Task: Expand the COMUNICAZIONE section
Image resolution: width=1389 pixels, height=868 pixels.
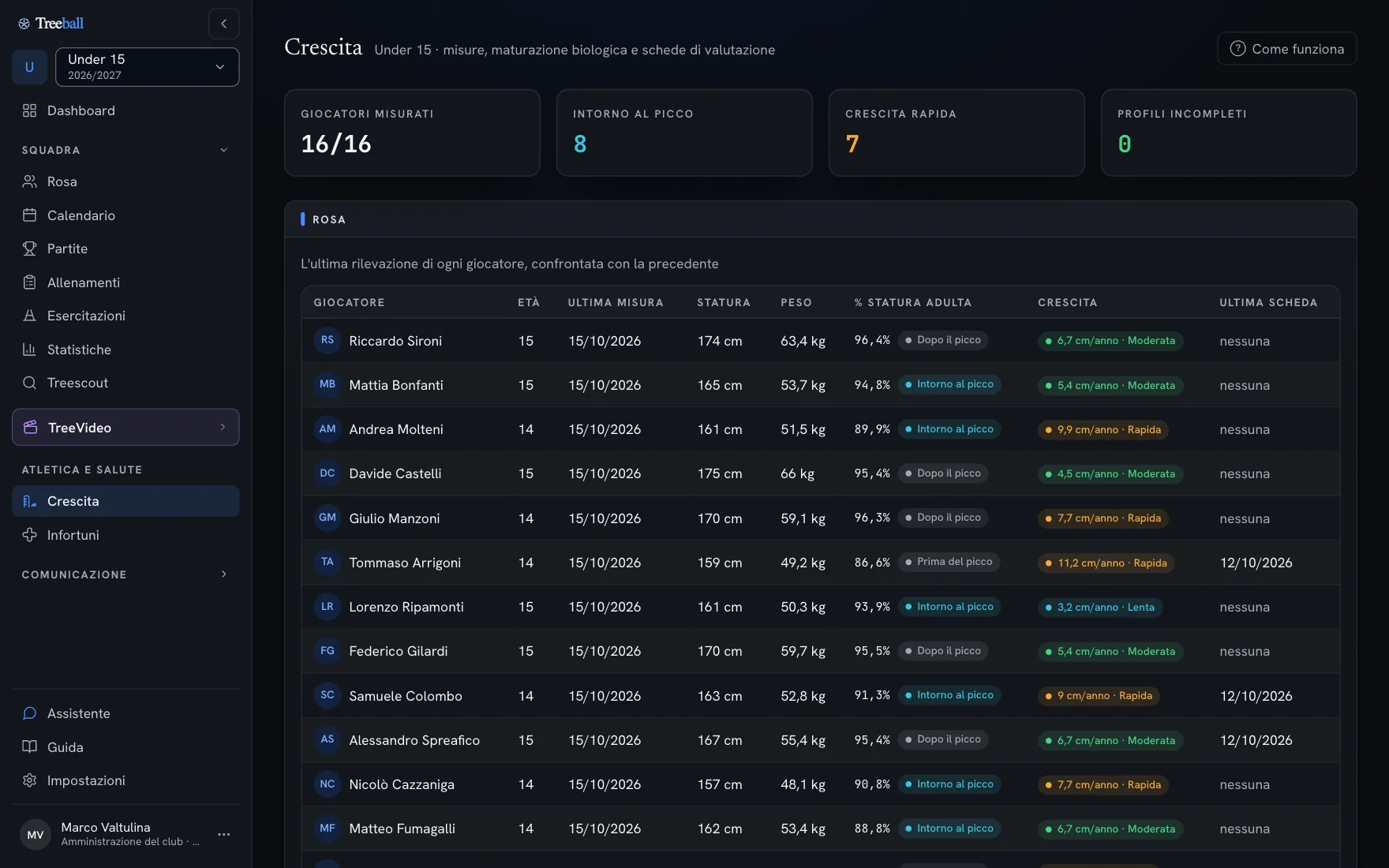Action: [x=223, y=574]
